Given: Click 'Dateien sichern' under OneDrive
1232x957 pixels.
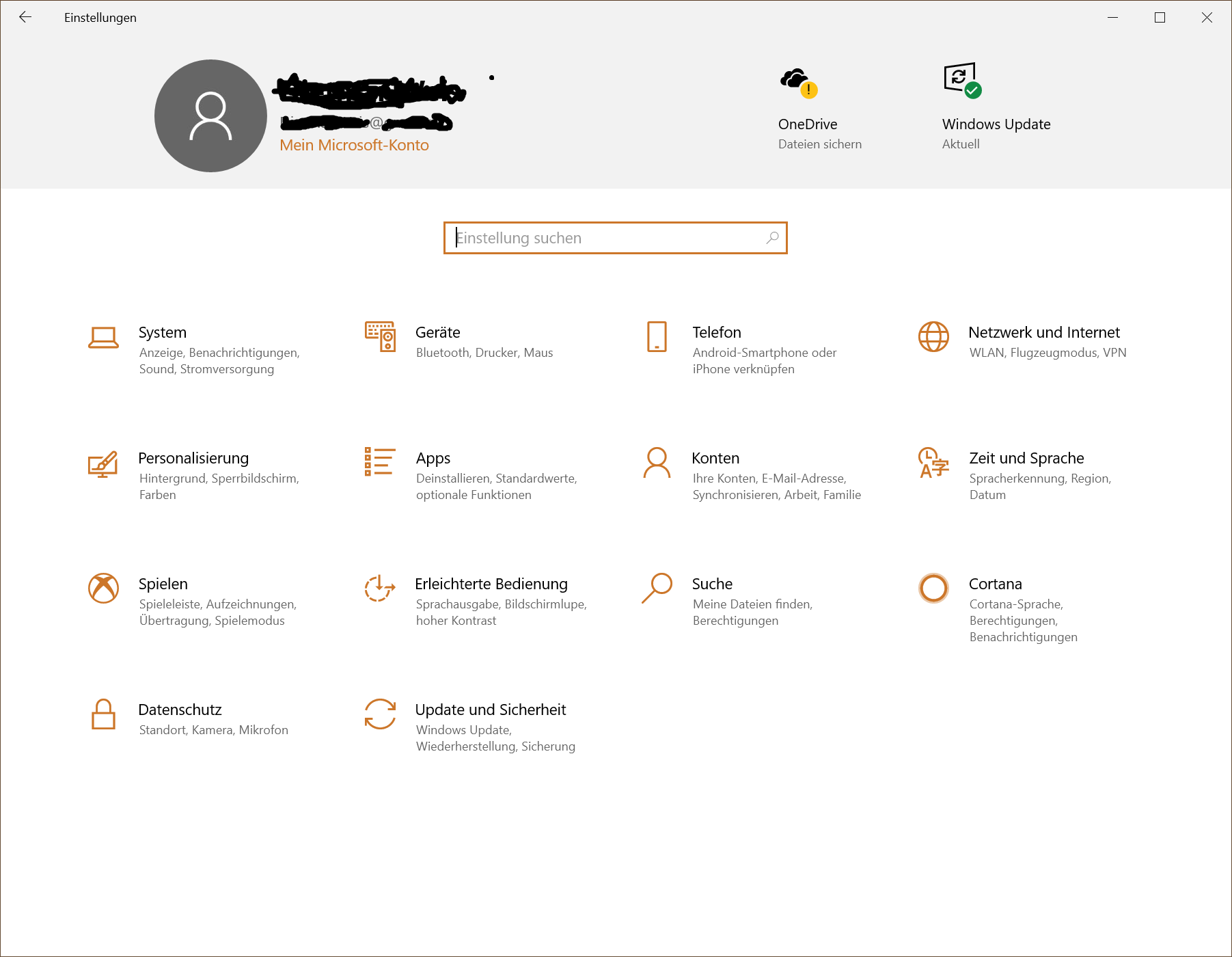Looking at the screenshot, I should (820, 144).
